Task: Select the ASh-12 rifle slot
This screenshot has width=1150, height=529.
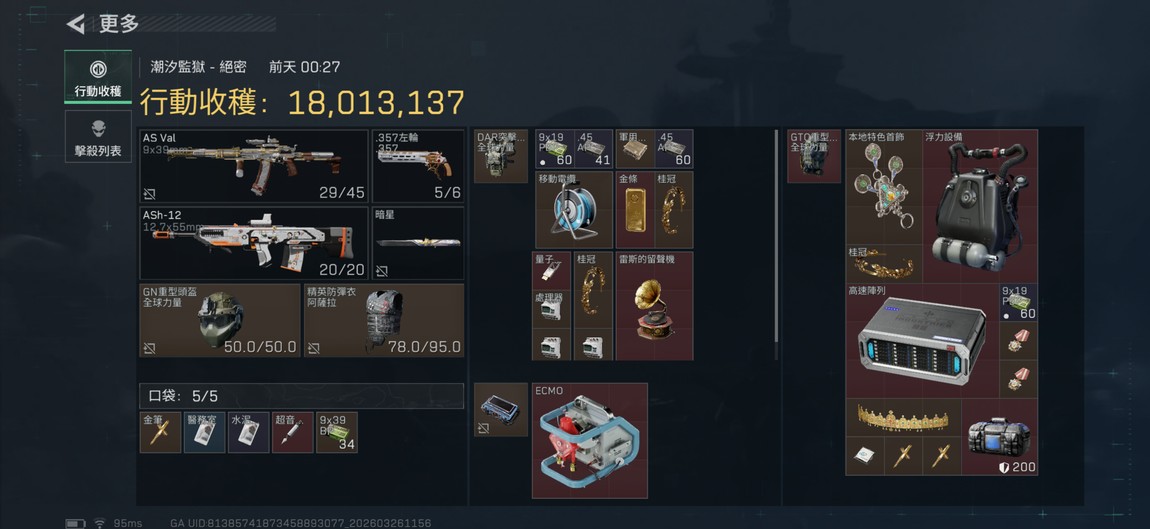Action: [x=254, y=243]
